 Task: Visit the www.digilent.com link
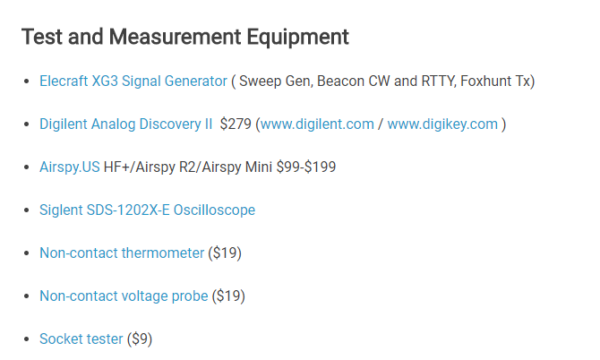(317, 124)
